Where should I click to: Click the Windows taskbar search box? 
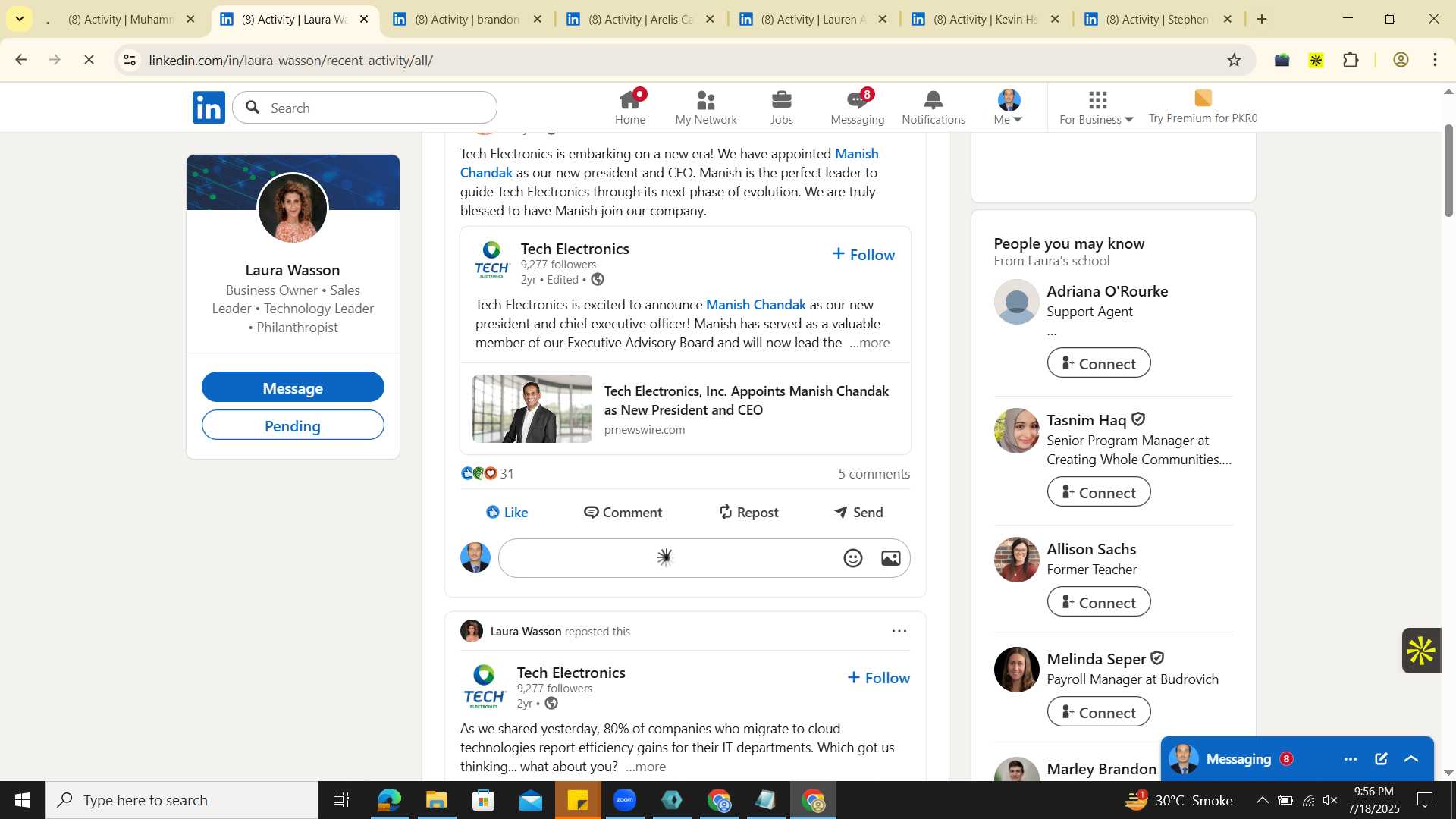[x=182, y=800]
